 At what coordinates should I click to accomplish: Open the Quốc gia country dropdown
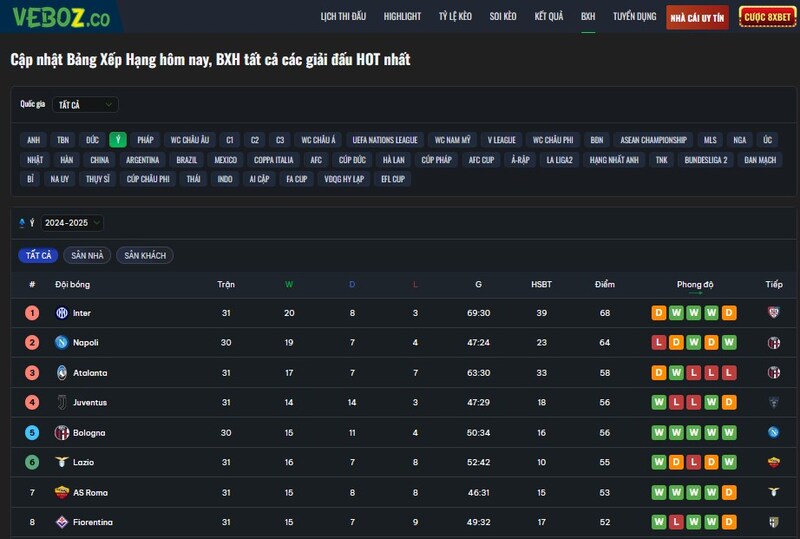pyautogui.click(x=84, y=105)
